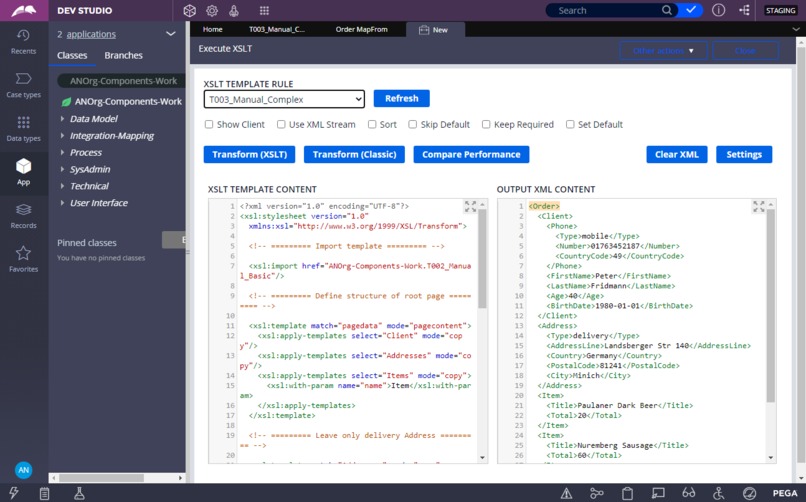Open the Clipboard icon in footer right
806x502 pixels.
pyautogui.click(x=627, y=494)
